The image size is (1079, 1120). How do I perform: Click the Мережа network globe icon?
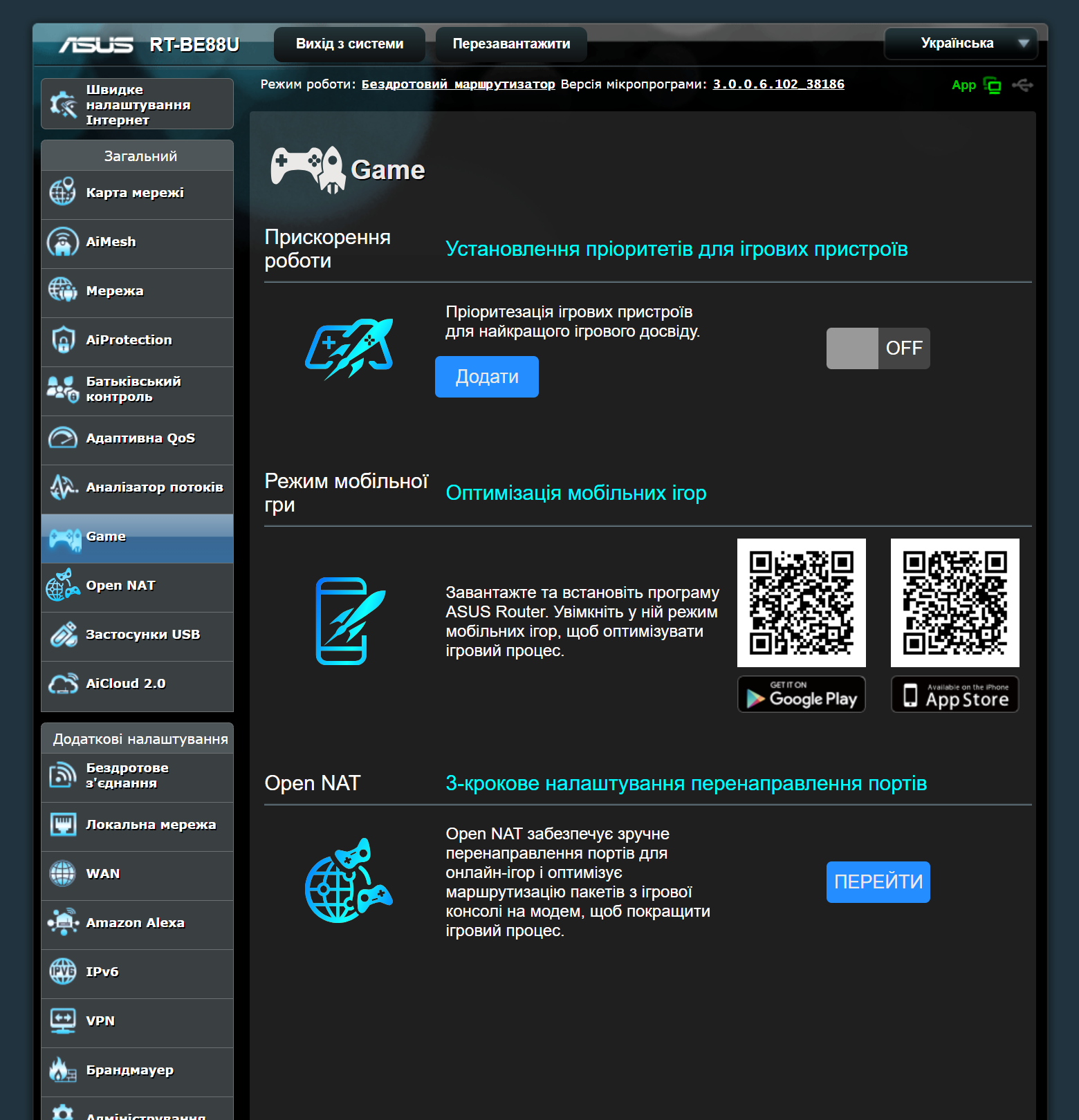point(62,290)
